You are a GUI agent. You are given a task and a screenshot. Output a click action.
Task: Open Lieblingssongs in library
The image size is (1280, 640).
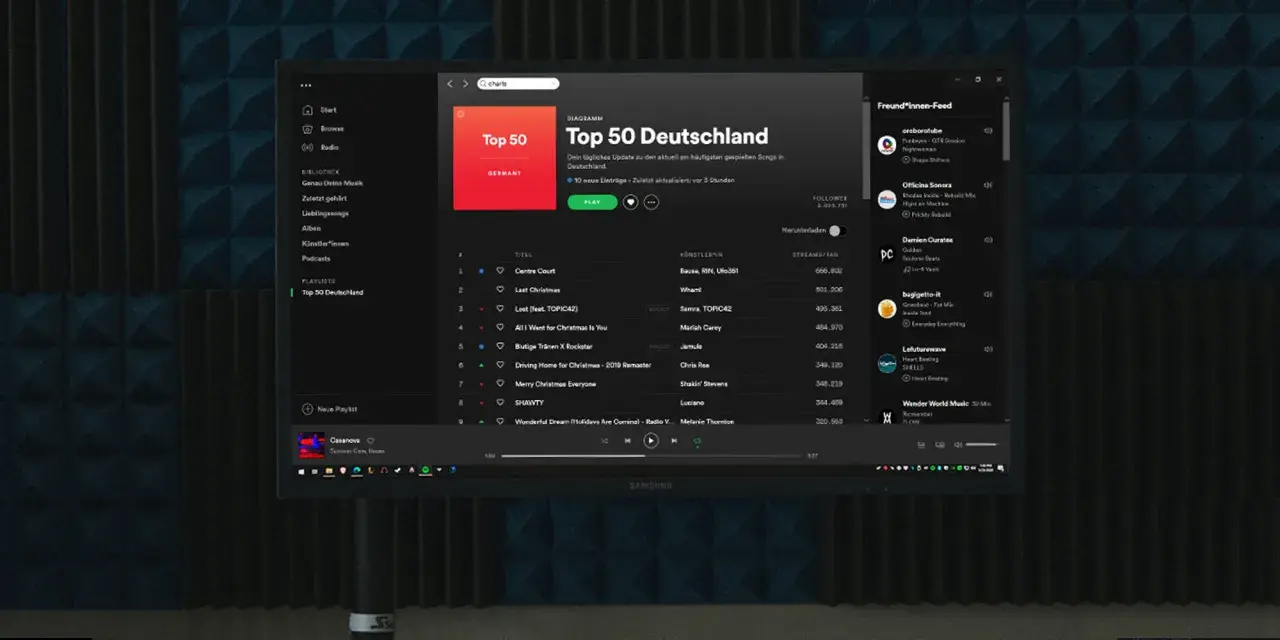point(325,213)
